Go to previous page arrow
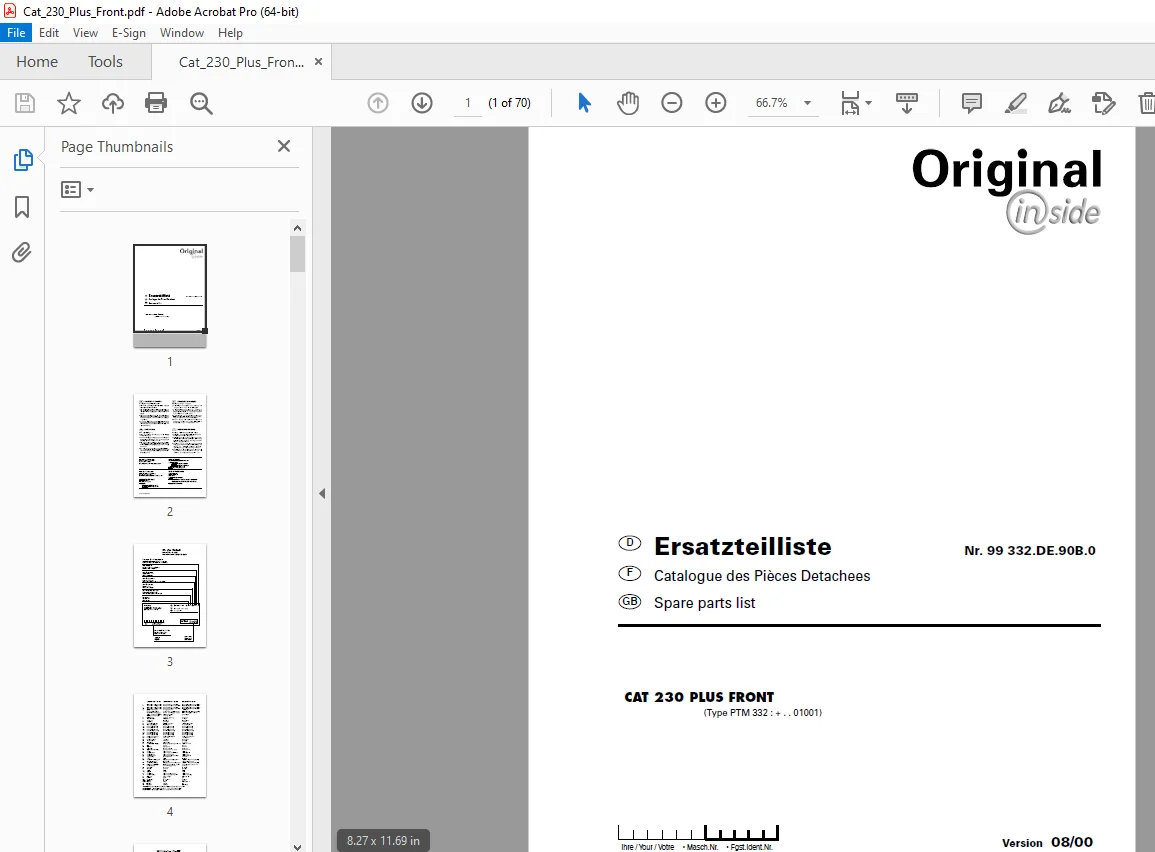Viewport: 1155px width, 852px height. (x=378, y=103)
